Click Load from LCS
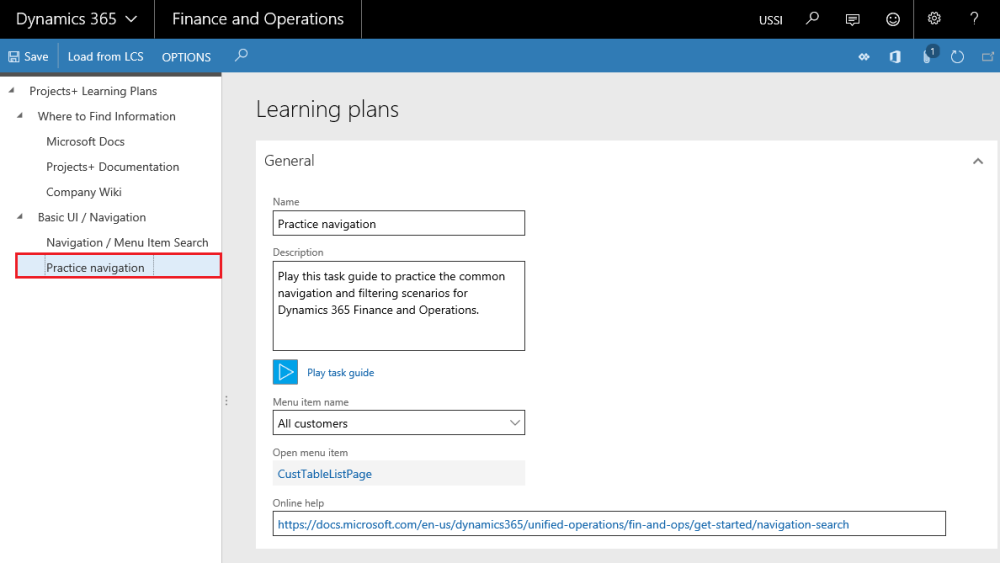This screenshot has width=1000, height=563. pos(105,57)
